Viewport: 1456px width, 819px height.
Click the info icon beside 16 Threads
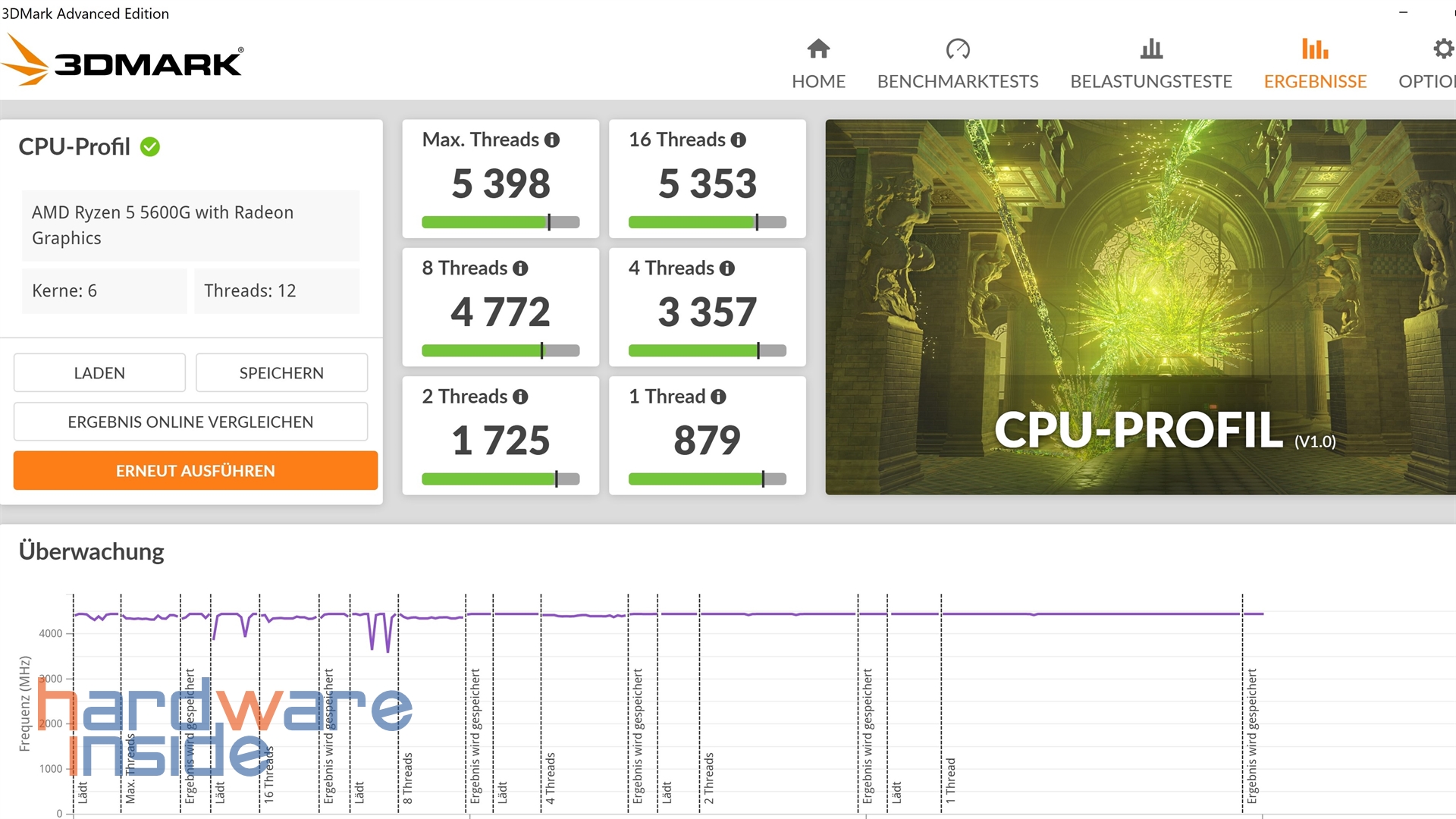click(x=739, y=140)
